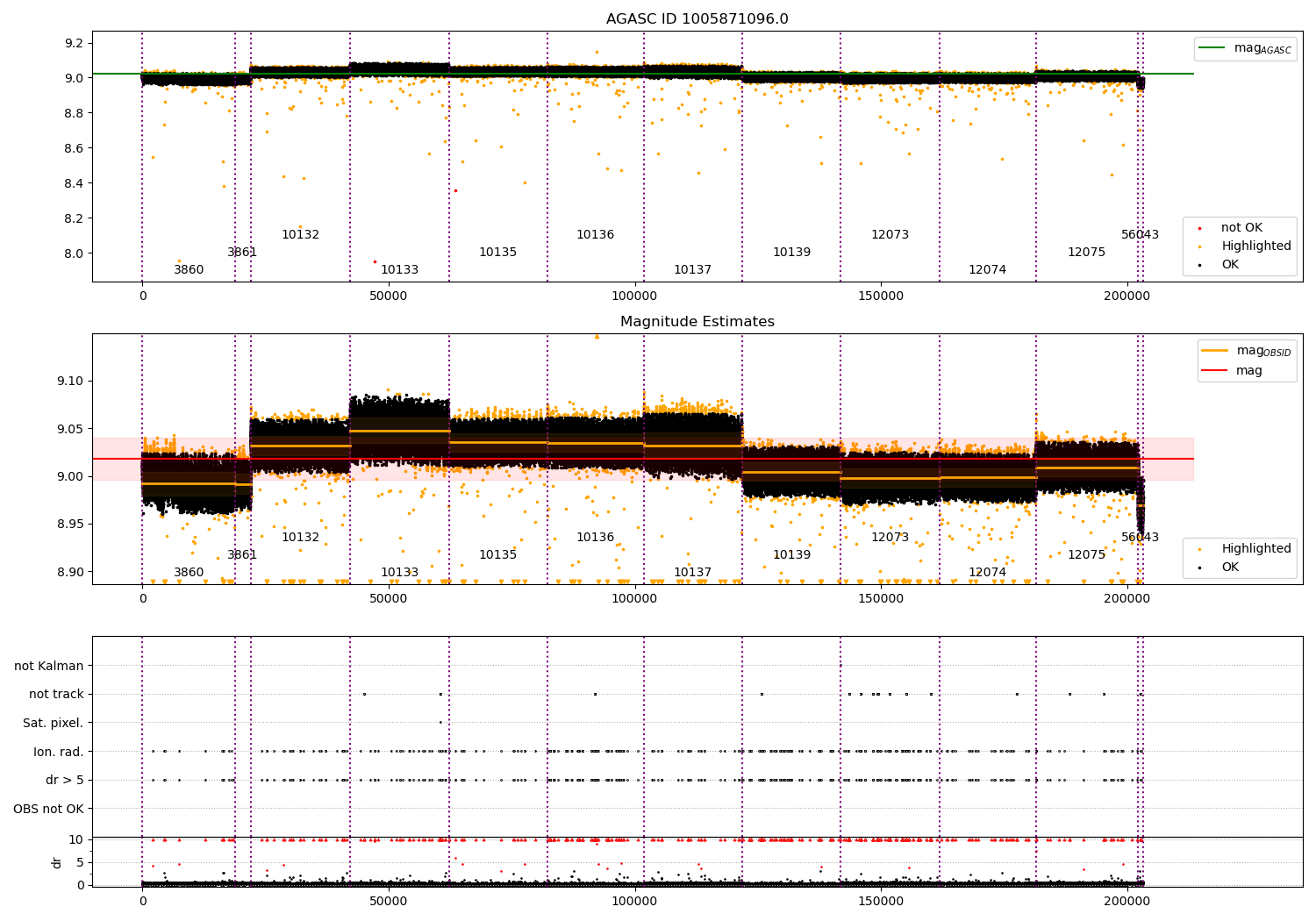Screen dimensions: 1316x921
Task: Click the 8.95 tick on middle plot
Action: tap(70, 525)
